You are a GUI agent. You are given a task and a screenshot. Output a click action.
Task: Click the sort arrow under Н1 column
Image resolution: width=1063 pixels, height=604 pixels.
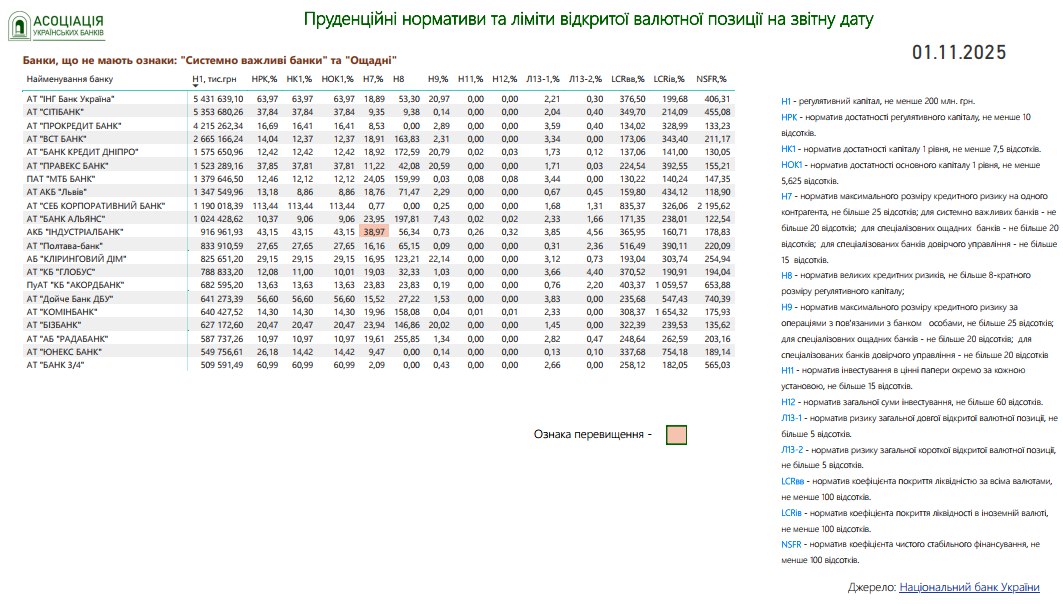[x=195, y=86]
